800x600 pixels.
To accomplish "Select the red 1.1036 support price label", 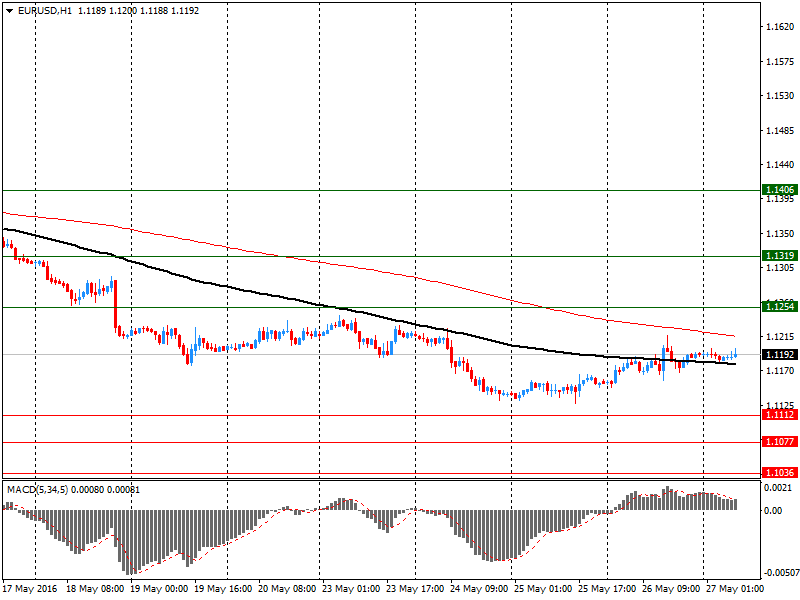I will click(780, 472).
